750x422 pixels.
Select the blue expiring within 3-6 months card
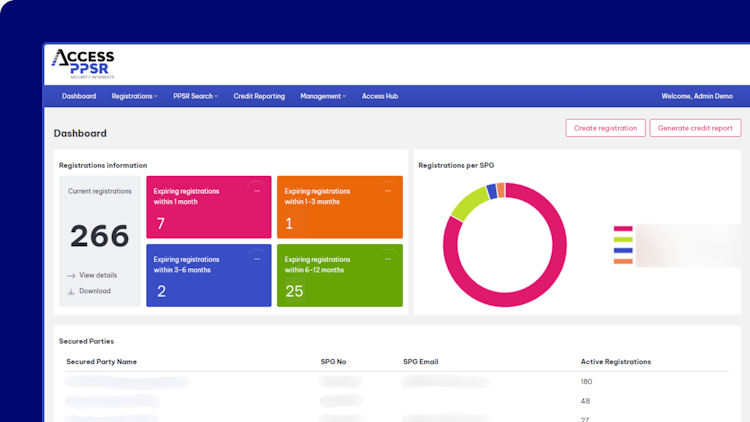209,275
